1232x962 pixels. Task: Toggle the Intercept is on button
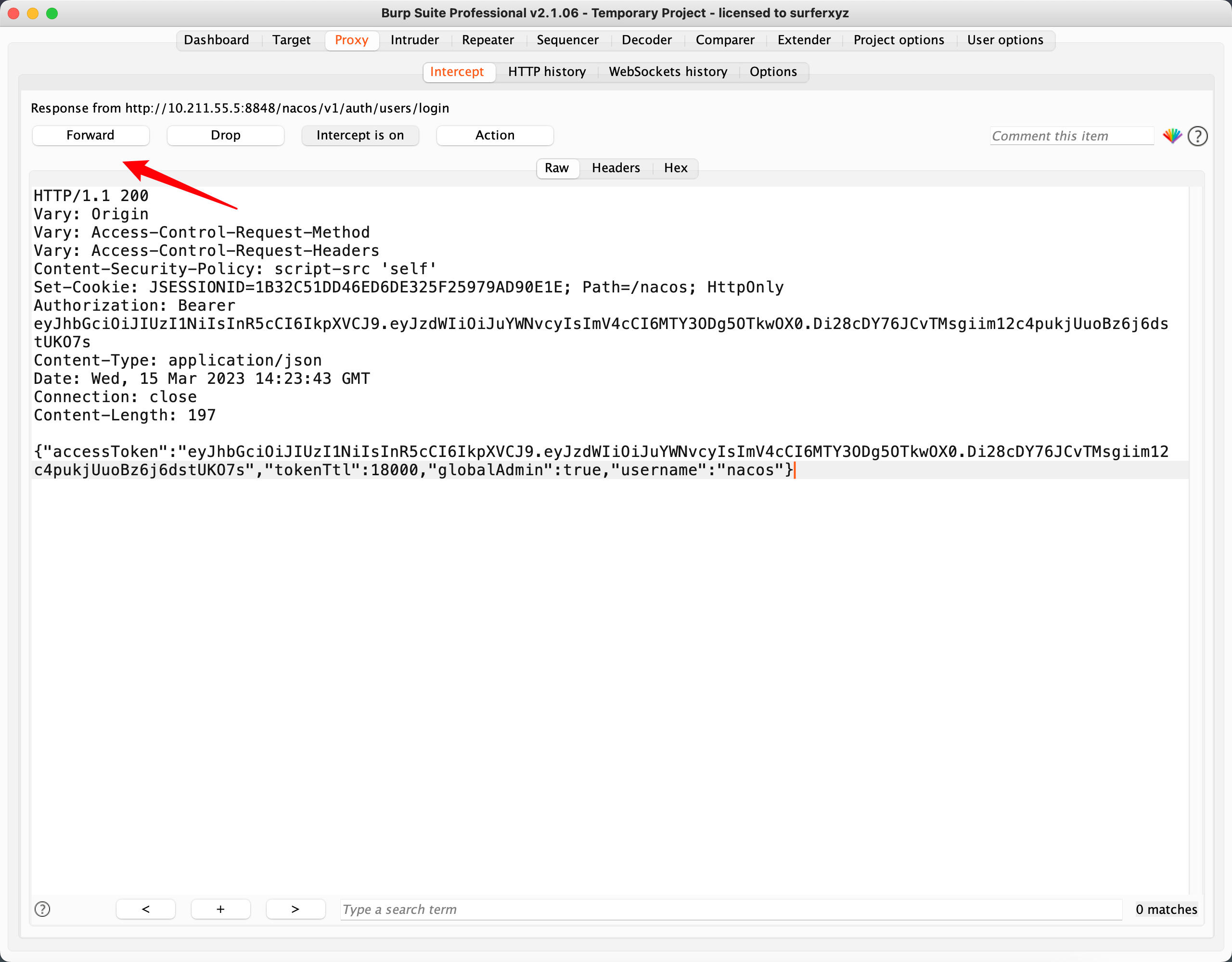point(360,135)
